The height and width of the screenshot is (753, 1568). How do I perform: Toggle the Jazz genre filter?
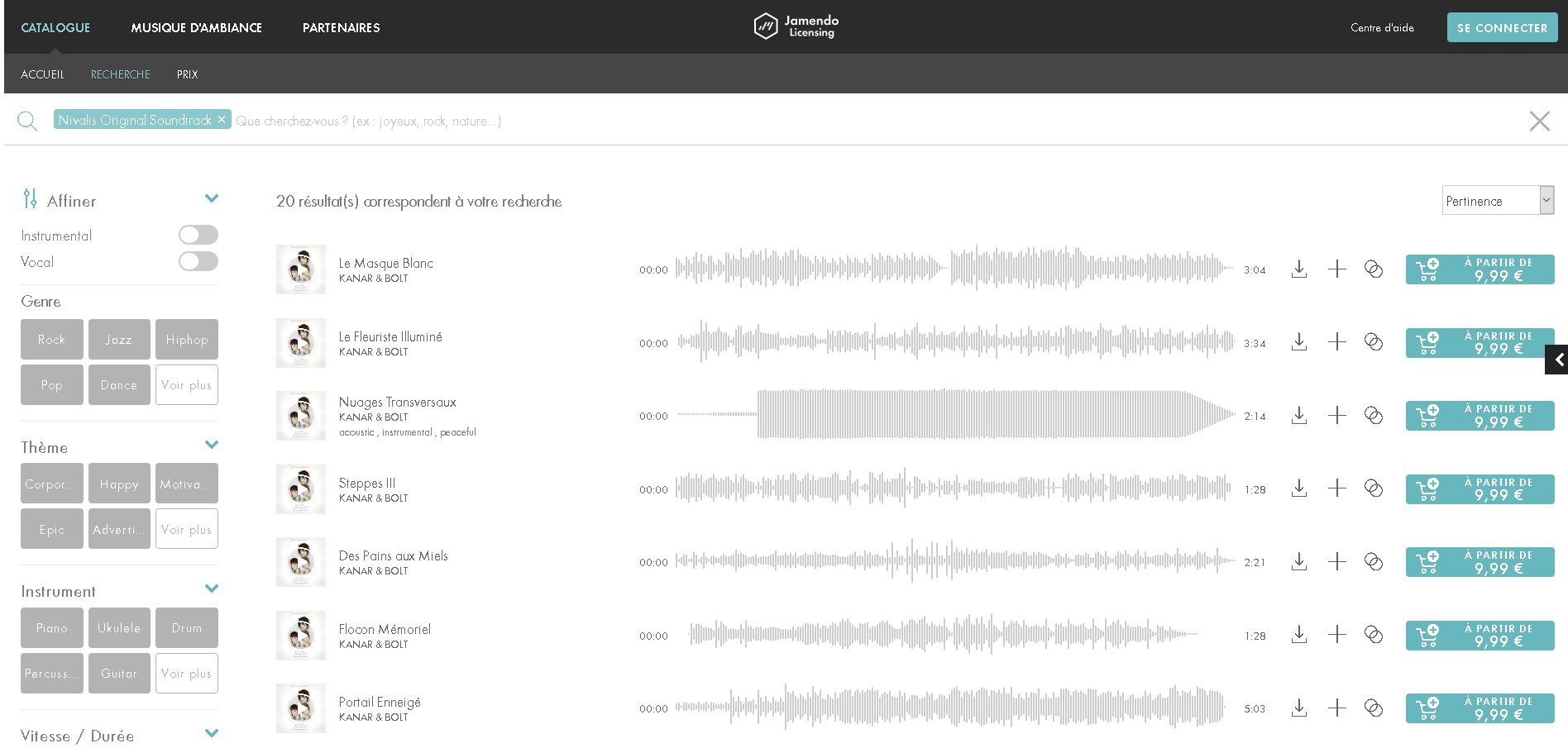pos(119,340)
